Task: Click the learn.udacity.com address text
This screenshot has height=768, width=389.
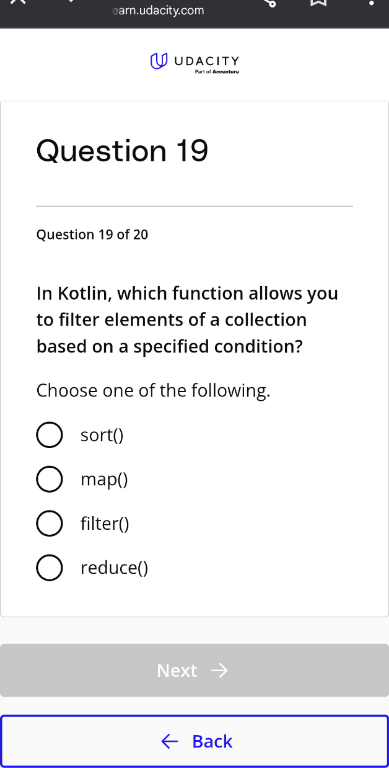Action: tap(158, 10)
